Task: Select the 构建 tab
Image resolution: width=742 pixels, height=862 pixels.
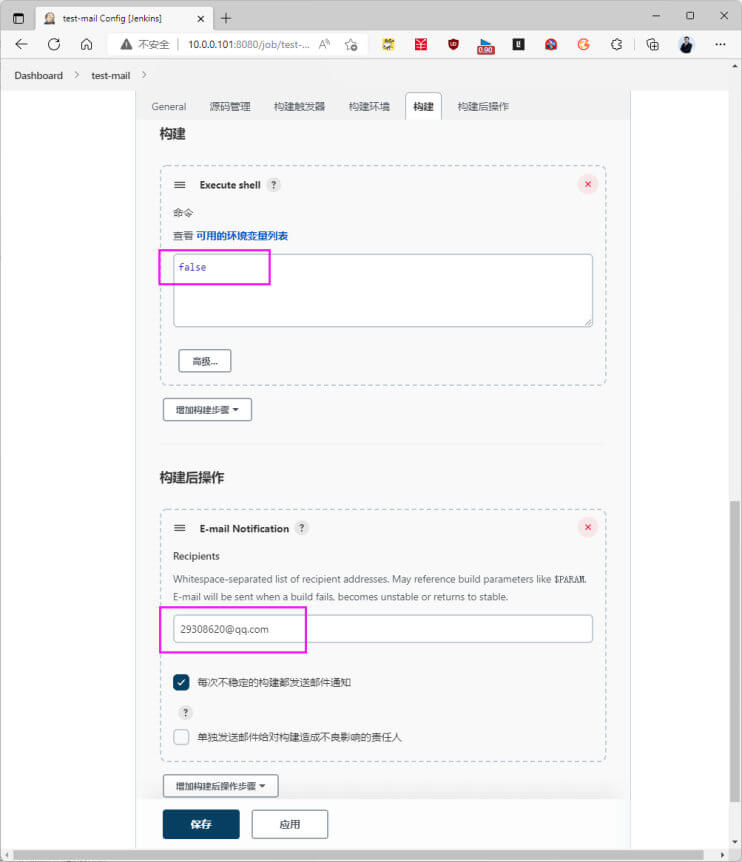Action: pyautogui.click(x=423, y=106)
